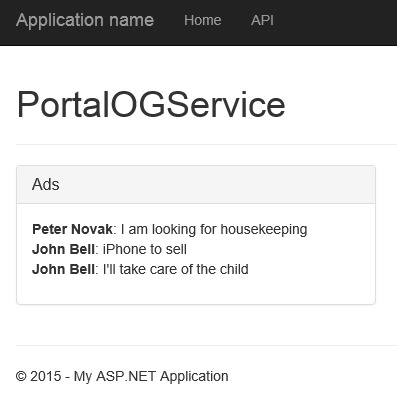Viewport: 397px width, 394px height.
Task: Click the Ads panel header
Action: tap(196, 184)
